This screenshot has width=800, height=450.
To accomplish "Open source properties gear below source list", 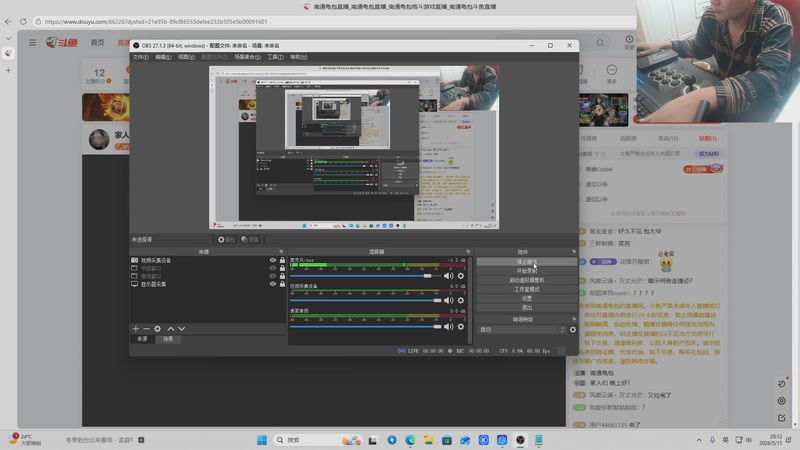I will click(x=158, y=329).
